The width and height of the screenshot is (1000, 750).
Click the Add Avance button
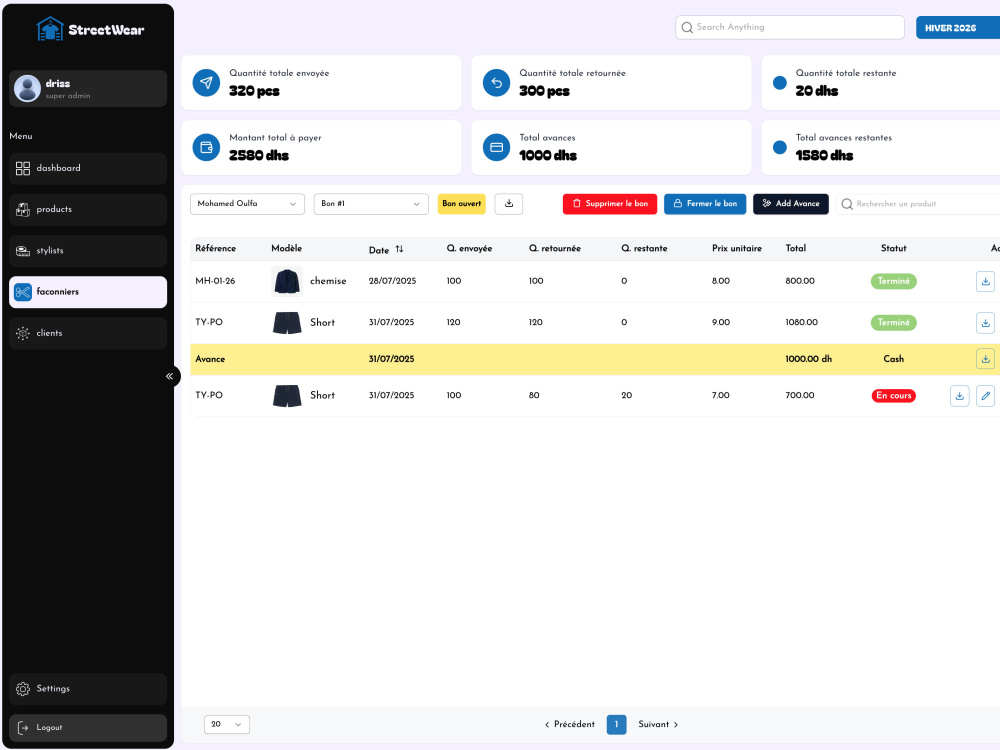791,204
